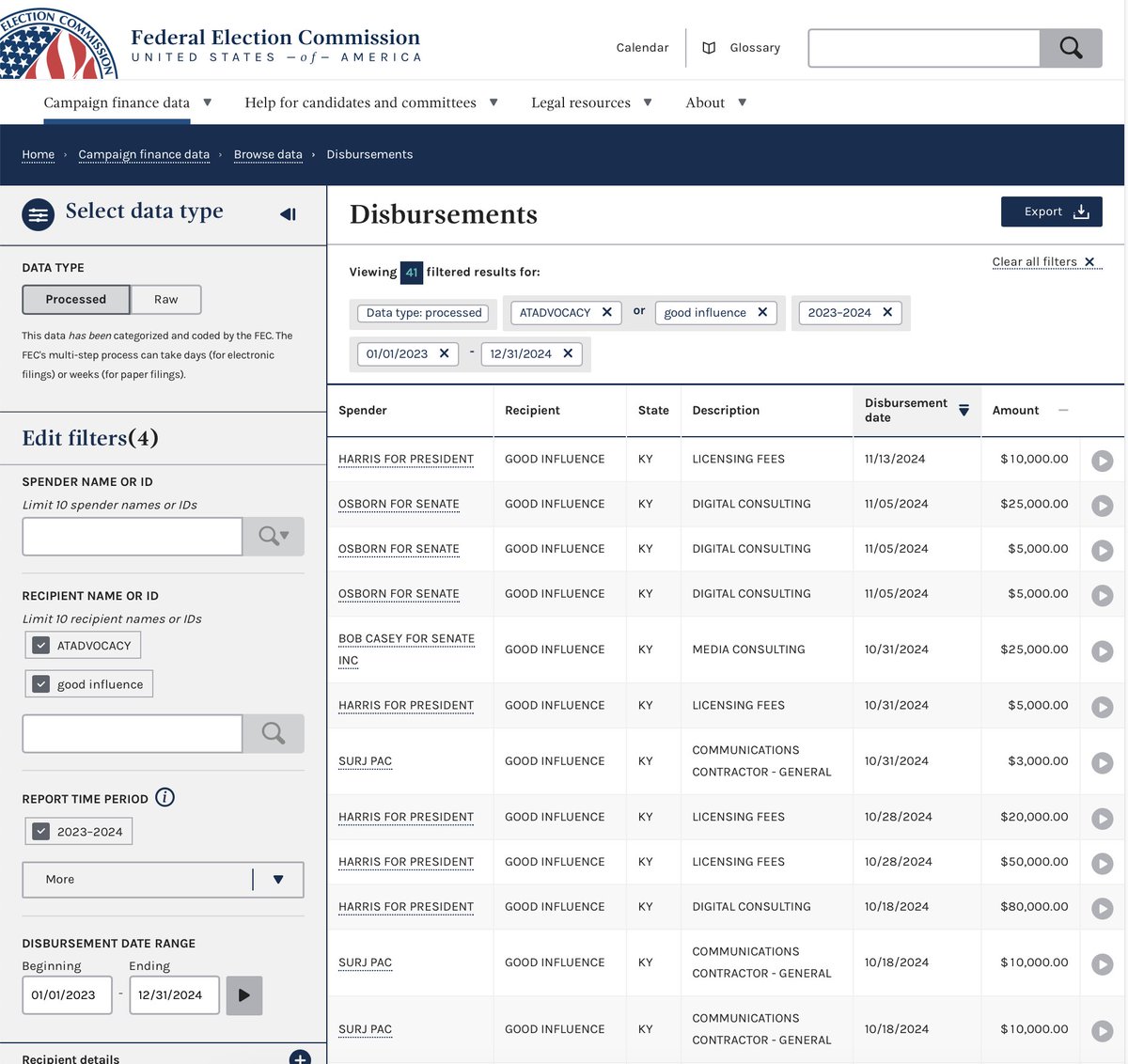Viewport: 1128px width, 1064px height.
Task: Click the site search magnifier button
Action: [1071, 48]
